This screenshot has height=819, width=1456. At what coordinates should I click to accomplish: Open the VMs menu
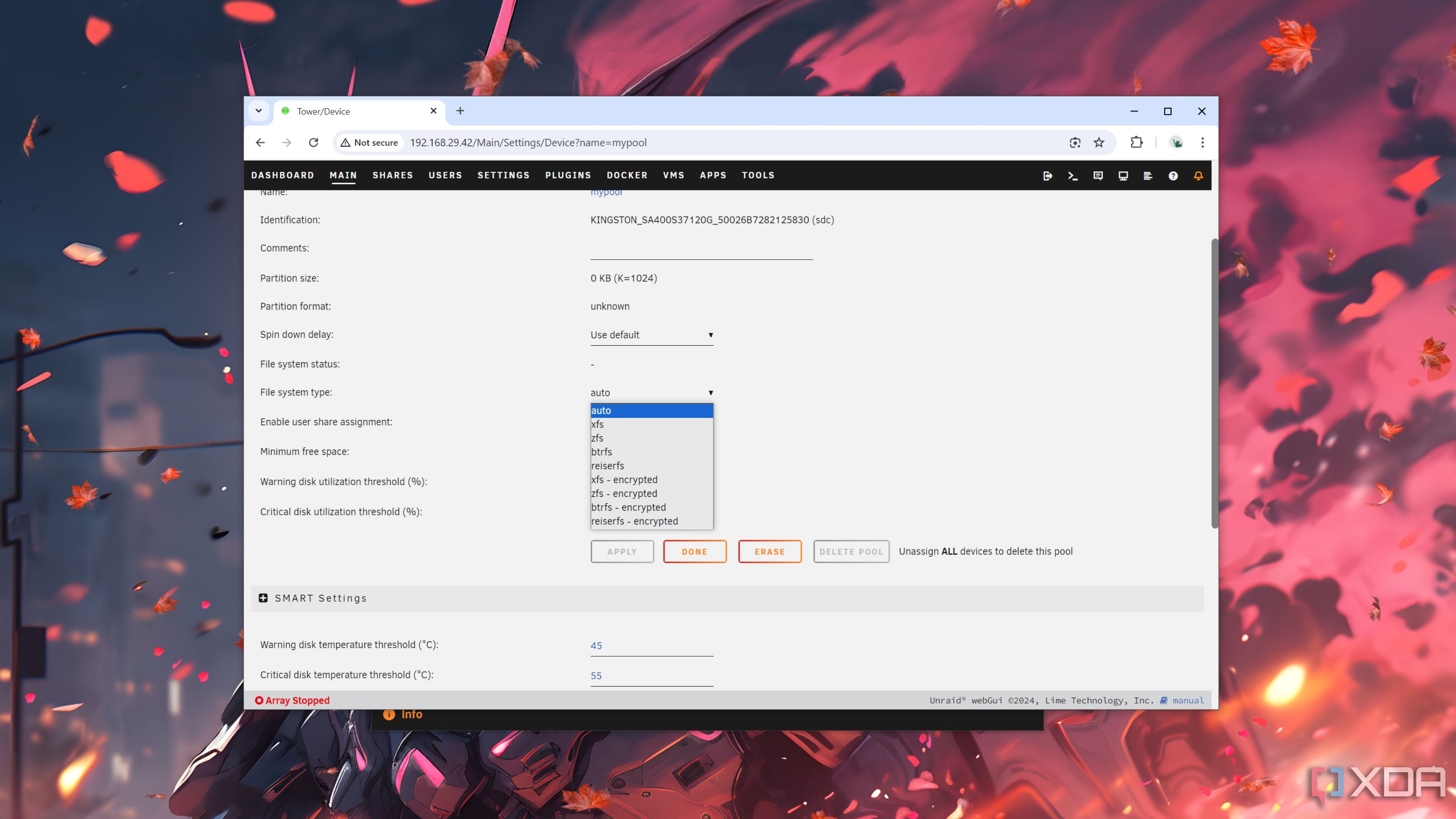pyautogui.click(x=674, y=175)
